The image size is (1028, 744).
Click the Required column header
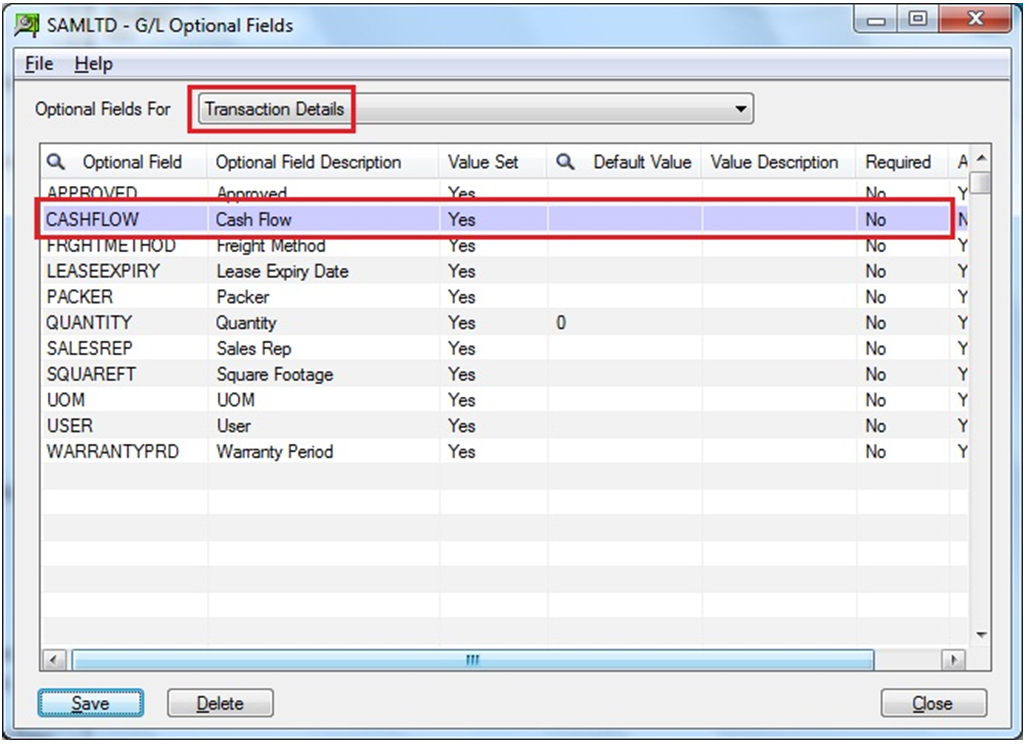902,162
